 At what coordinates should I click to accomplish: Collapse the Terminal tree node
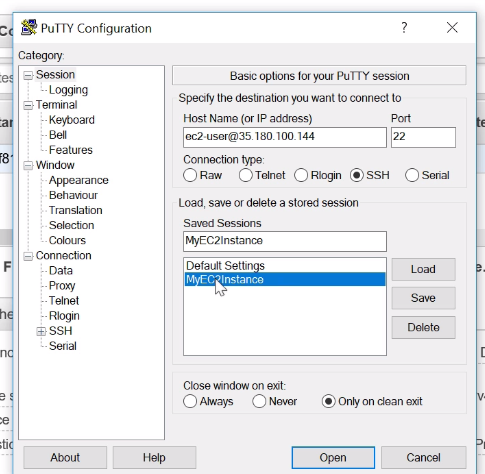coord(28,106)
